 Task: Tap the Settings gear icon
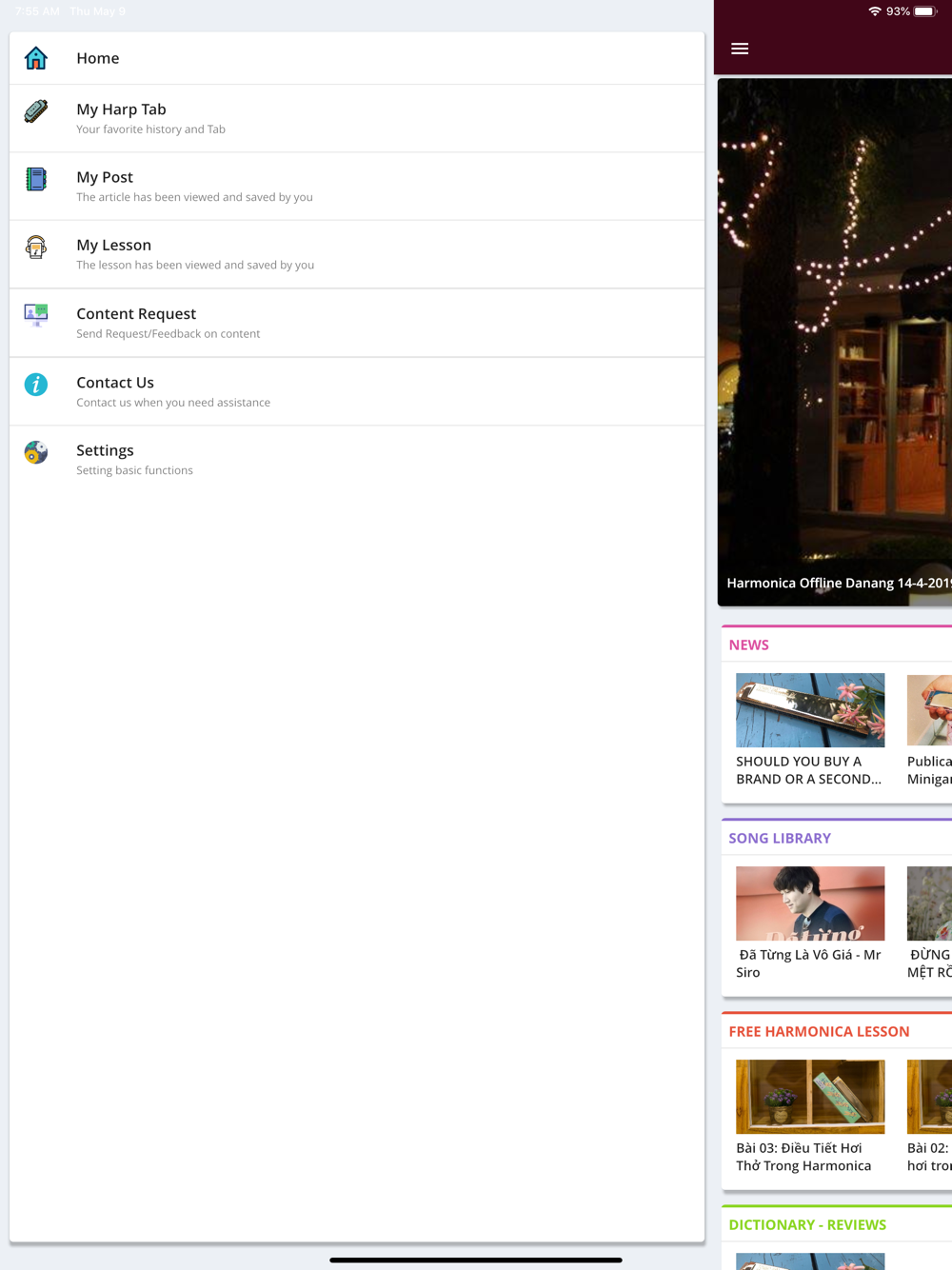(x=36, y=452)
